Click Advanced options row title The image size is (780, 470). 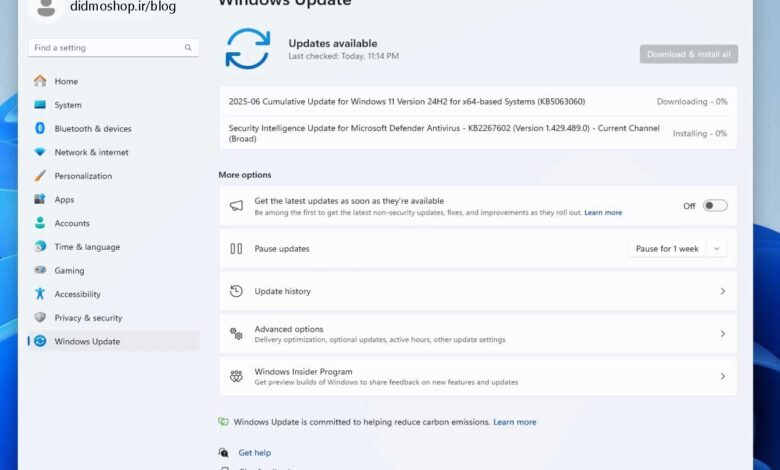[x=289, y=329]
